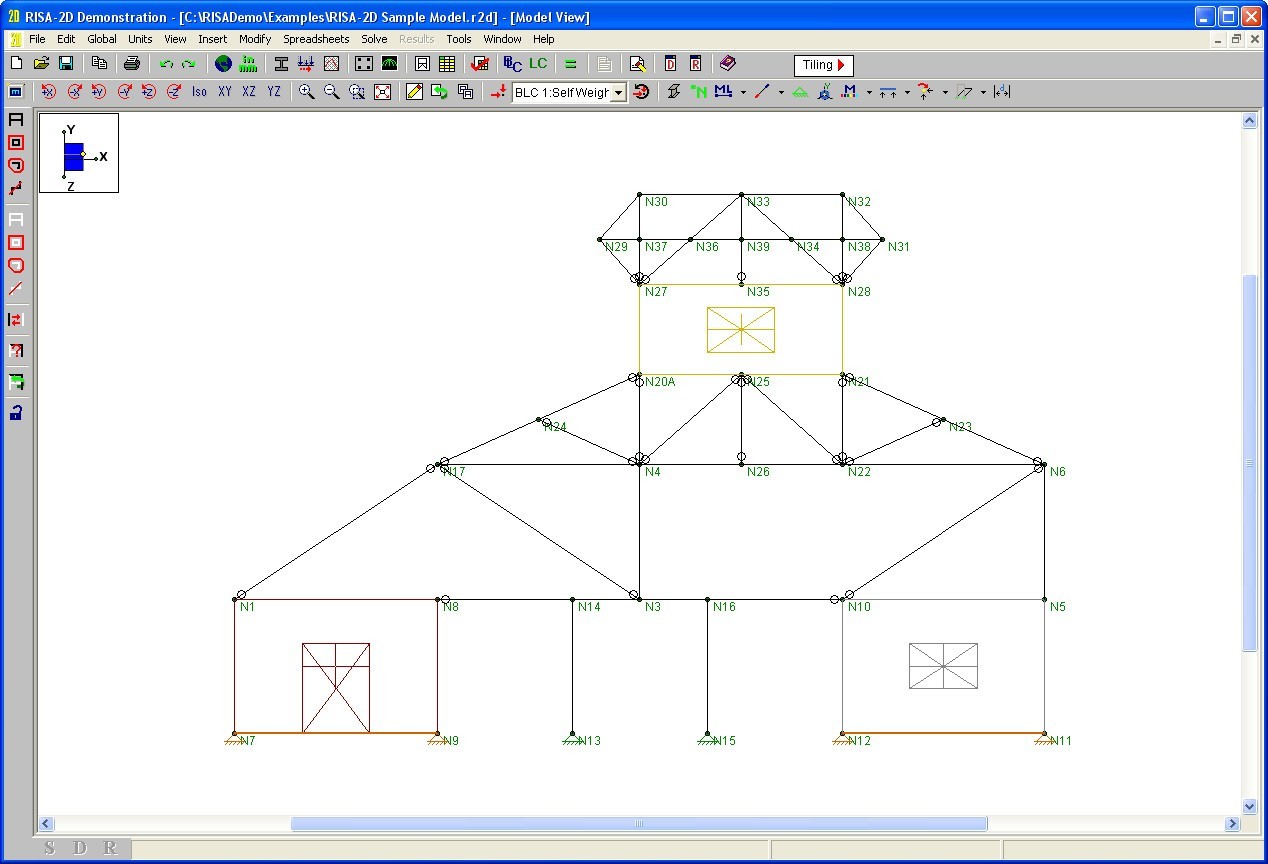
Task: Click the Undo arrow icon
Action: pyautogui.click(x=166, y=64)
